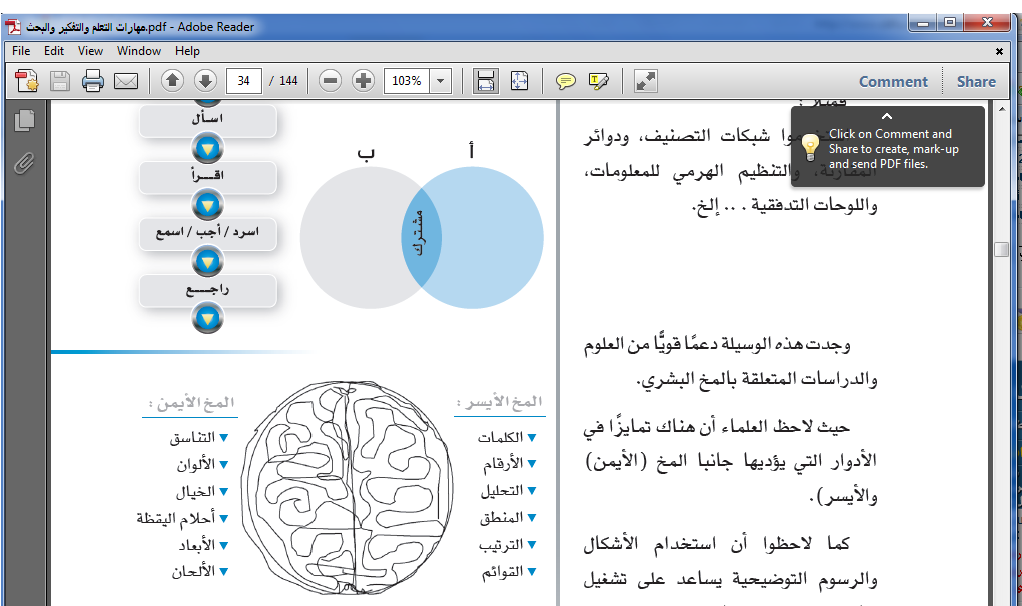Click the down arrow below راجع box
This screenshot has height=606, width=1022.
point(208,319)
